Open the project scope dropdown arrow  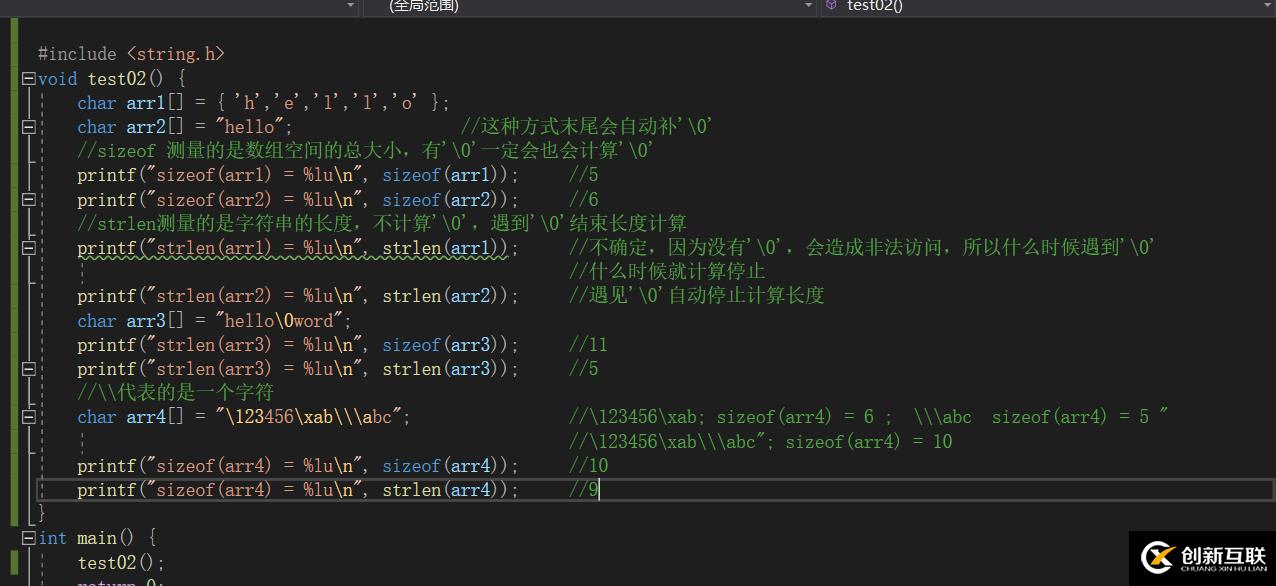click(x=350, y=6)
